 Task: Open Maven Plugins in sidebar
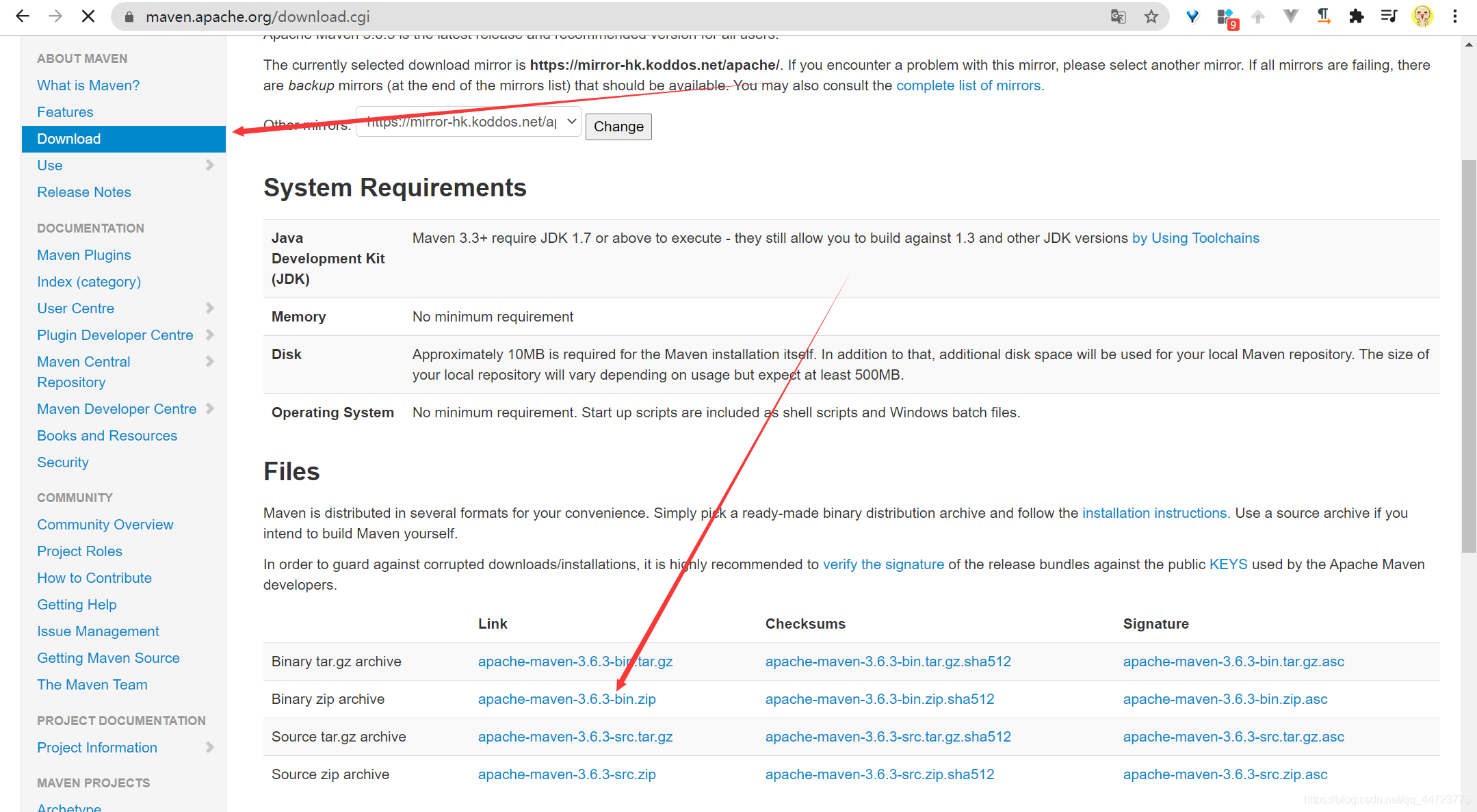click(84, 255)
